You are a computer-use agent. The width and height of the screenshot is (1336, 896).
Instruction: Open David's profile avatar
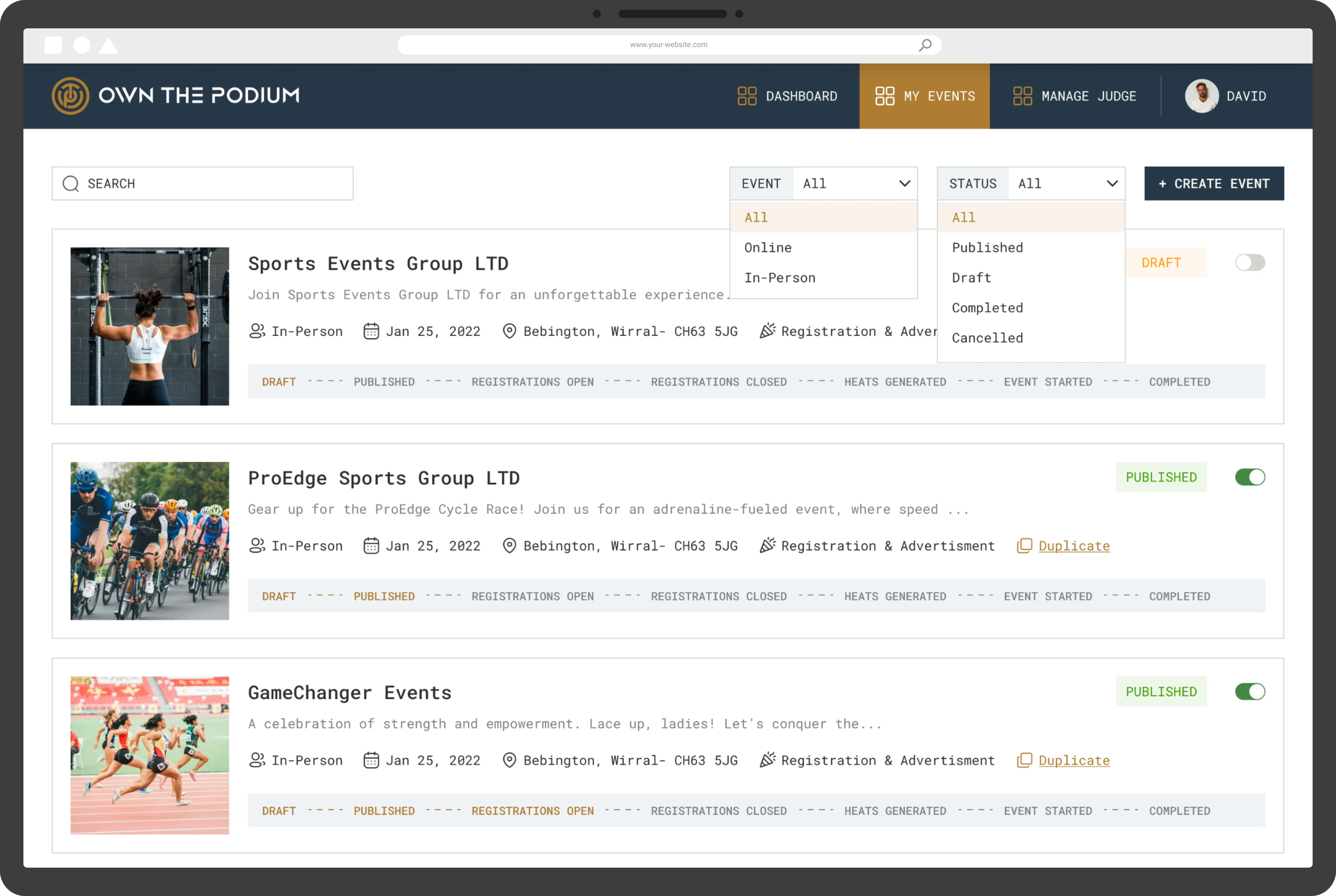click(1202, 96)
